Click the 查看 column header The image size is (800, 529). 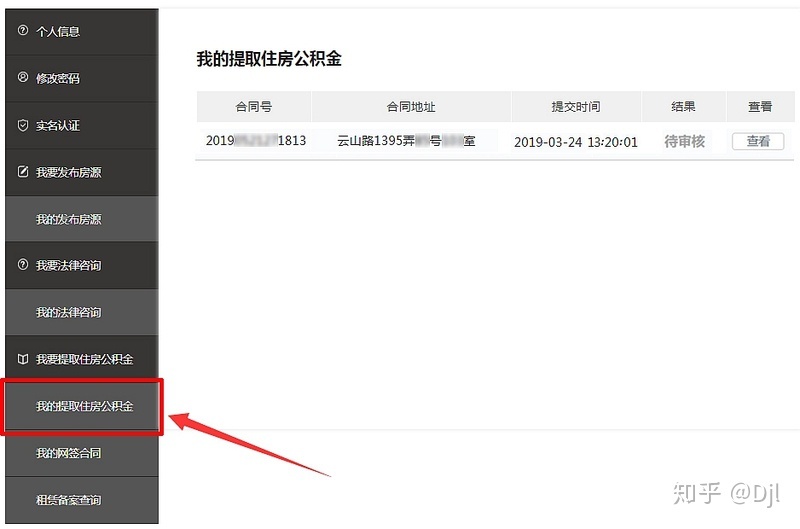click(x=760, y=107)
